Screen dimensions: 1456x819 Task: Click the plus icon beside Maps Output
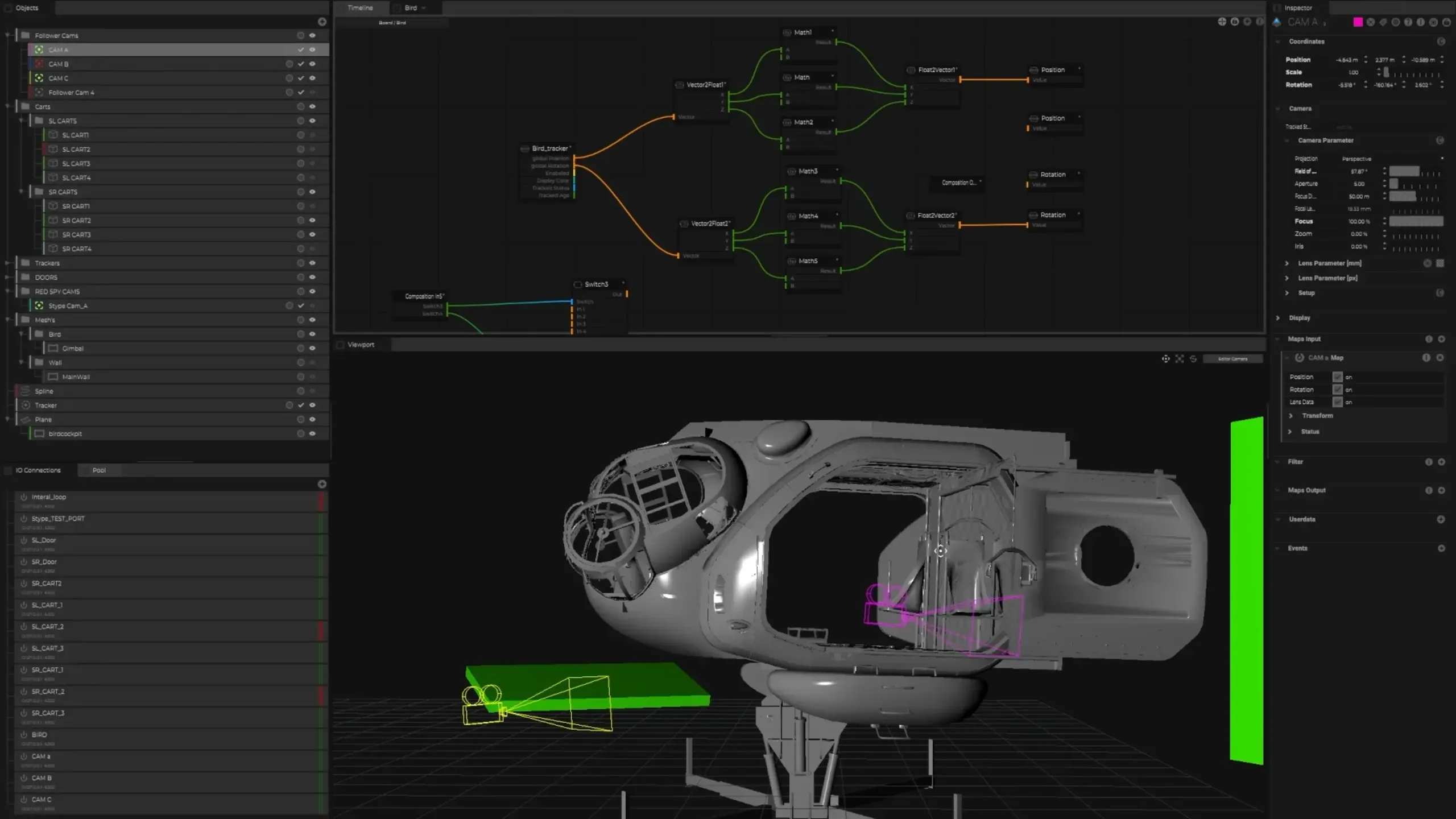(x=1441, y=490)
